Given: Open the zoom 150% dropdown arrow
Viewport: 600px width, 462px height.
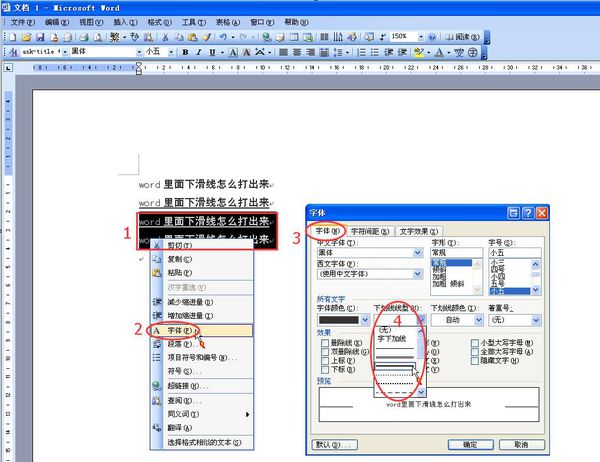Looking at the screenshot, I should pos(421,37).
